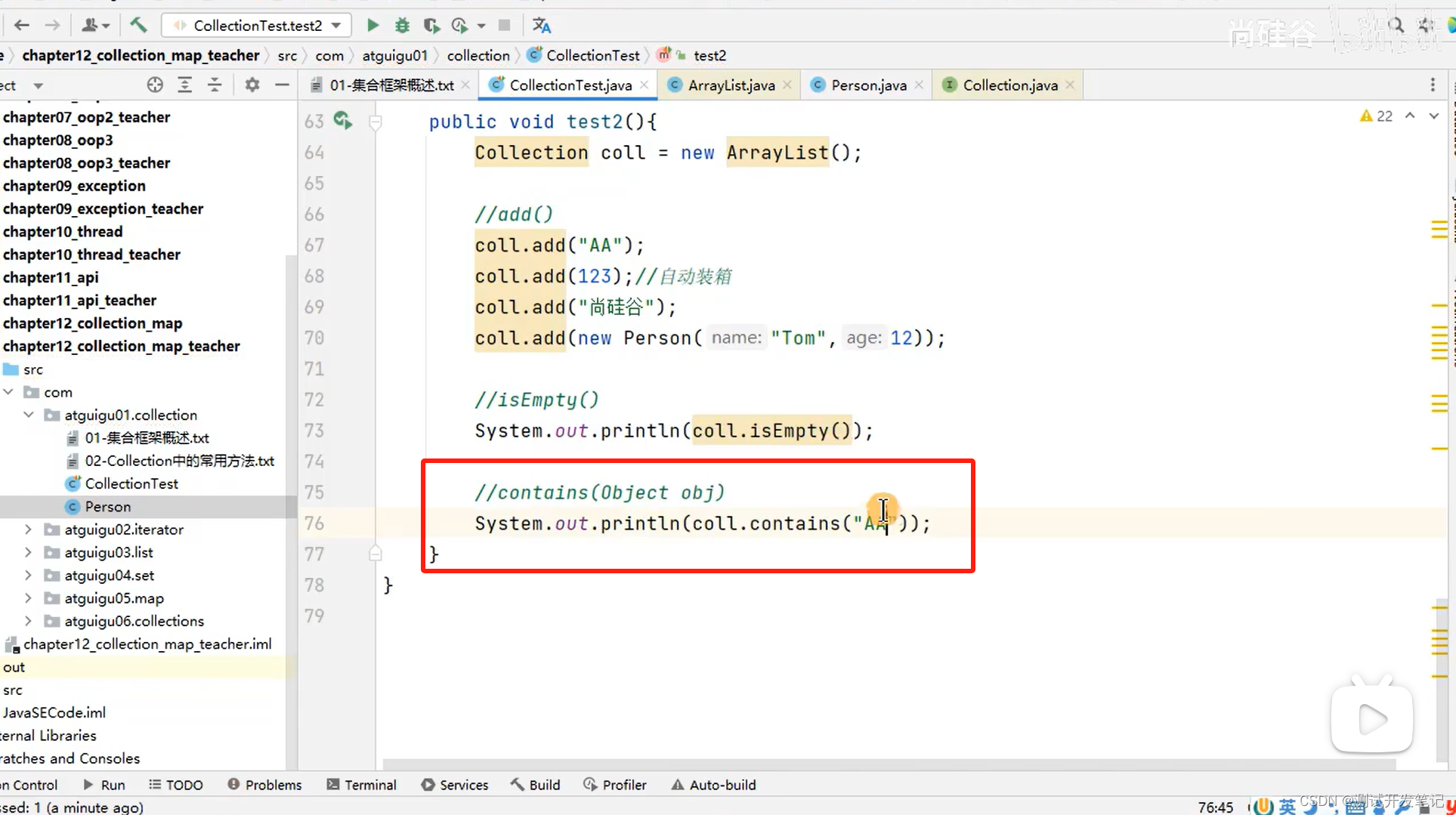Open the TODO tool window

click(176, 785)
